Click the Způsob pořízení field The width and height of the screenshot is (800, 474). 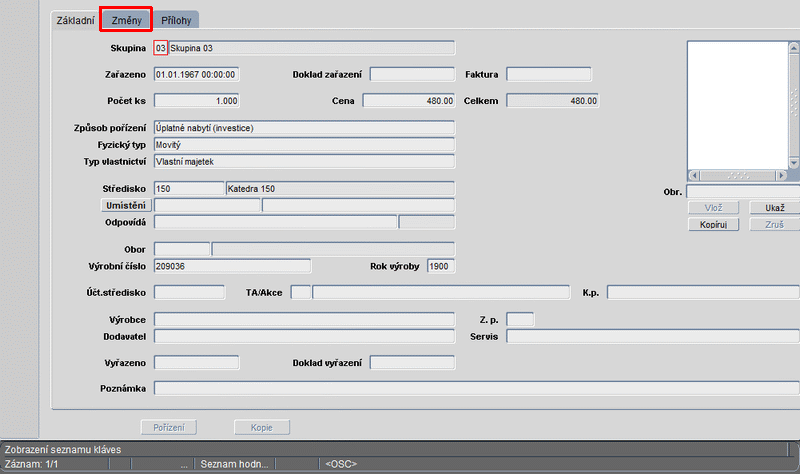click(x=304, y=128)
